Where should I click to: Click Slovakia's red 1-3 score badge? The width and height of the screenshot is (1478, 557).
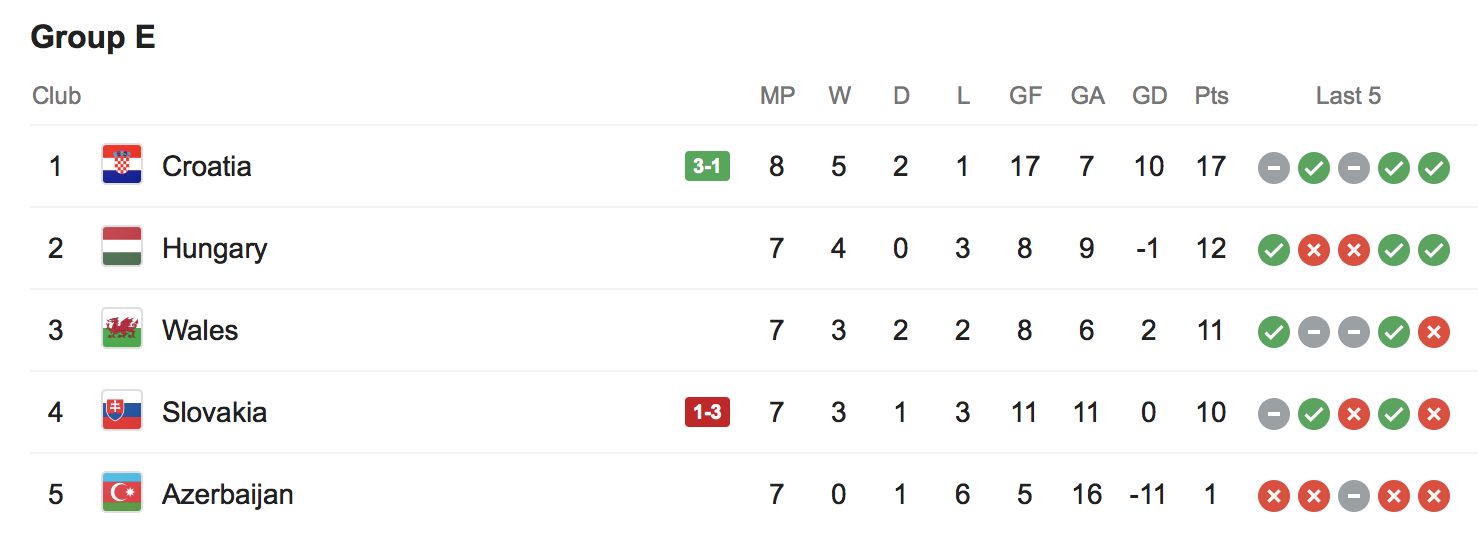pos(707,412)
